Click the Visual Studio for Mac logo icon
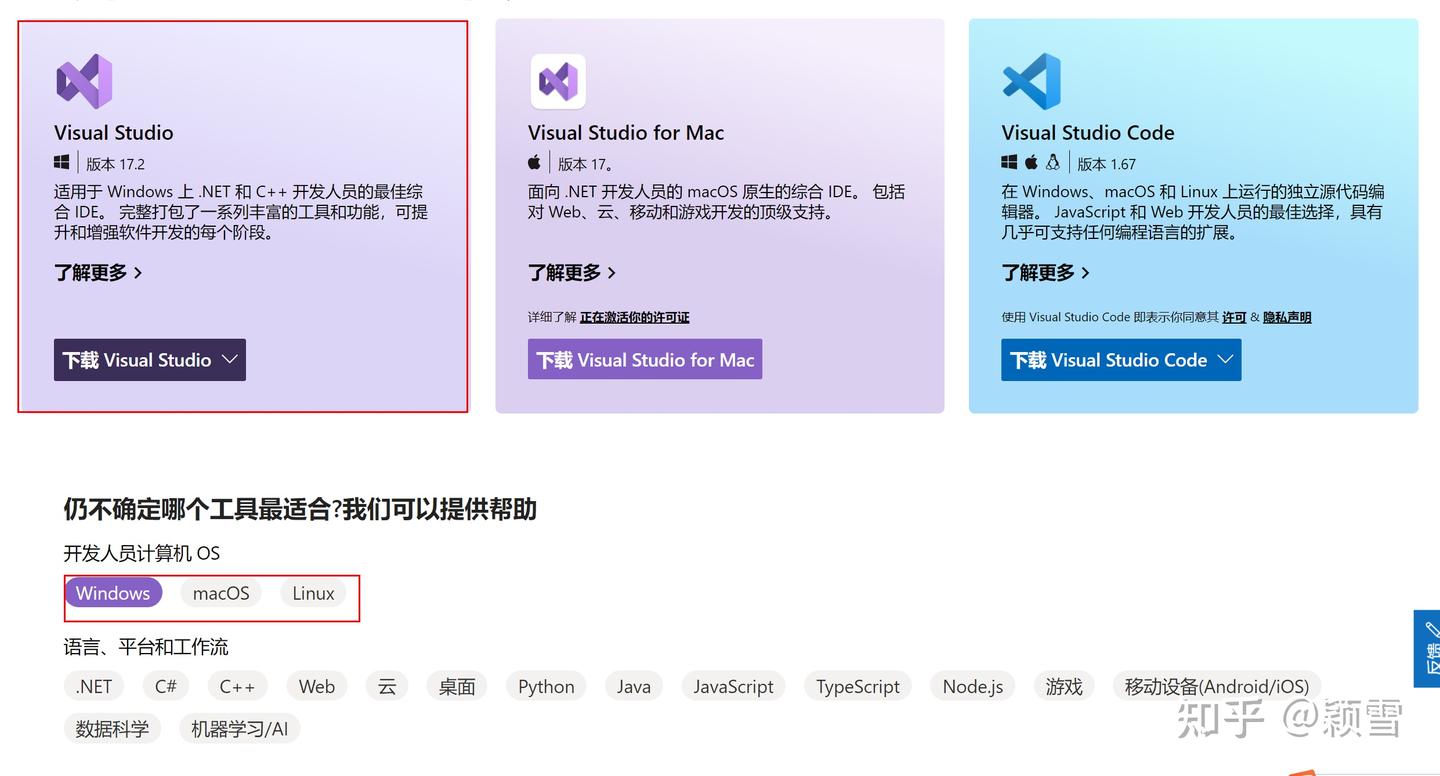 (x=558, y=81)
